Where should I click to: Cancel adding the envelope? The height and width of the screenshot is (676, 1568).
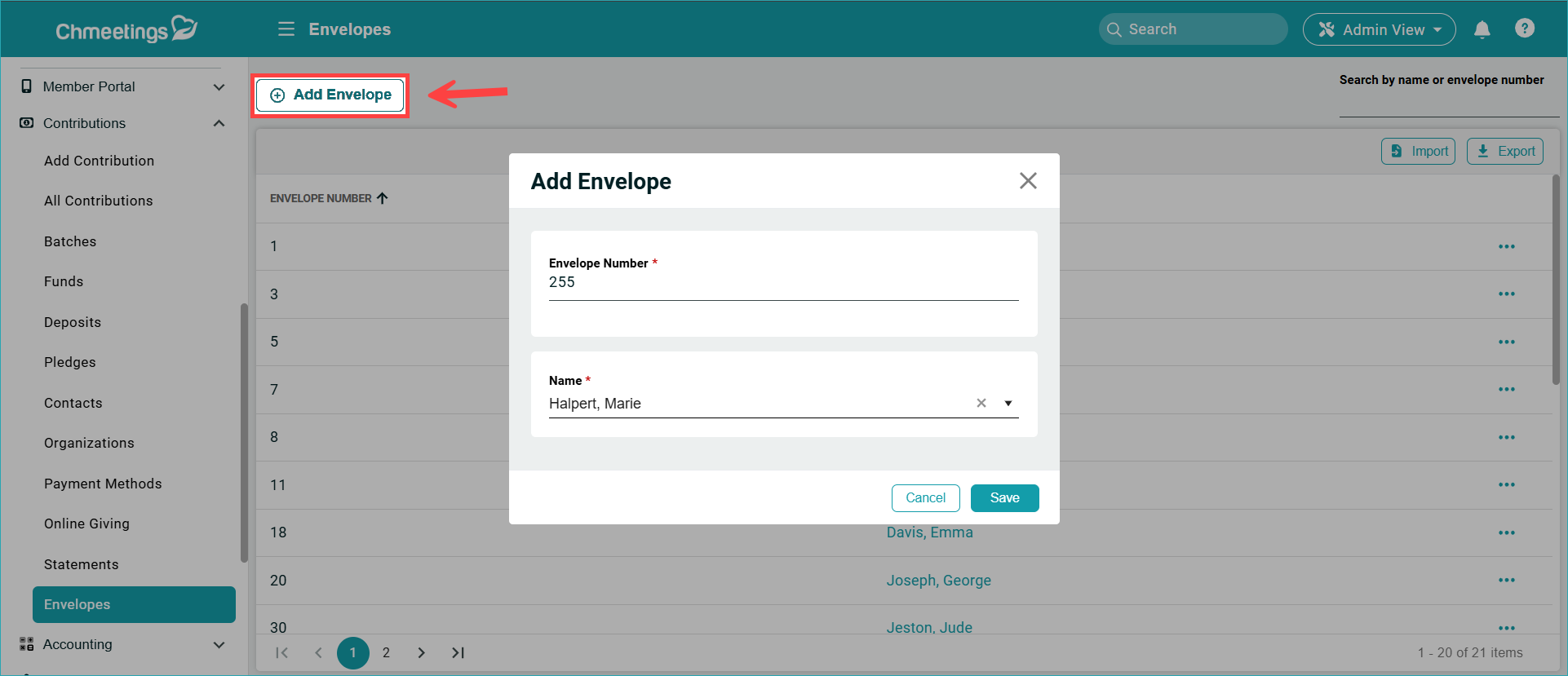pos(925,498)
